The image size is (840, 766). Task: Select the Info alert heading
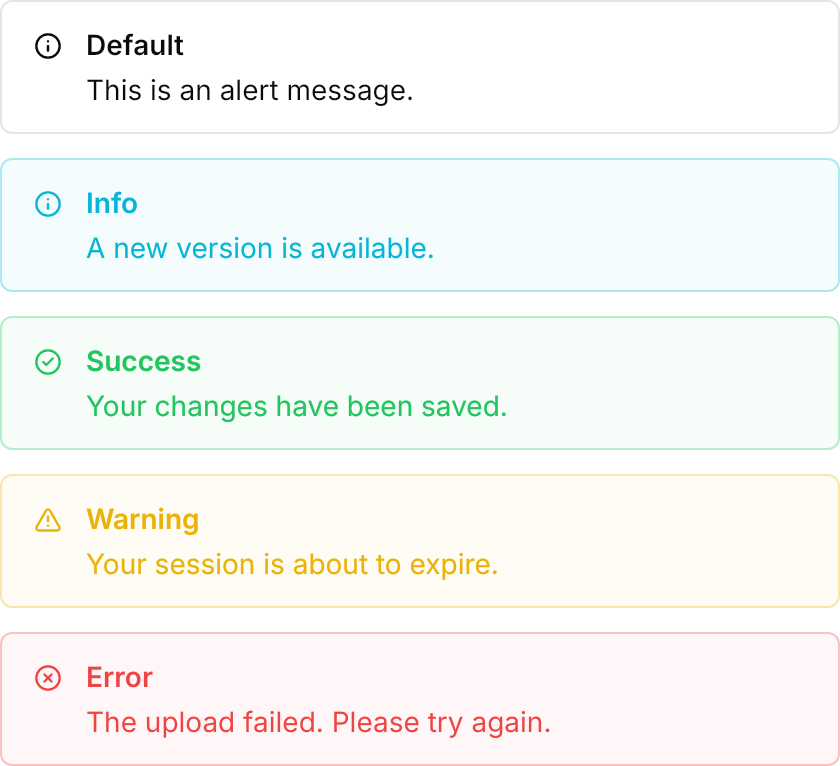[112, 204]
